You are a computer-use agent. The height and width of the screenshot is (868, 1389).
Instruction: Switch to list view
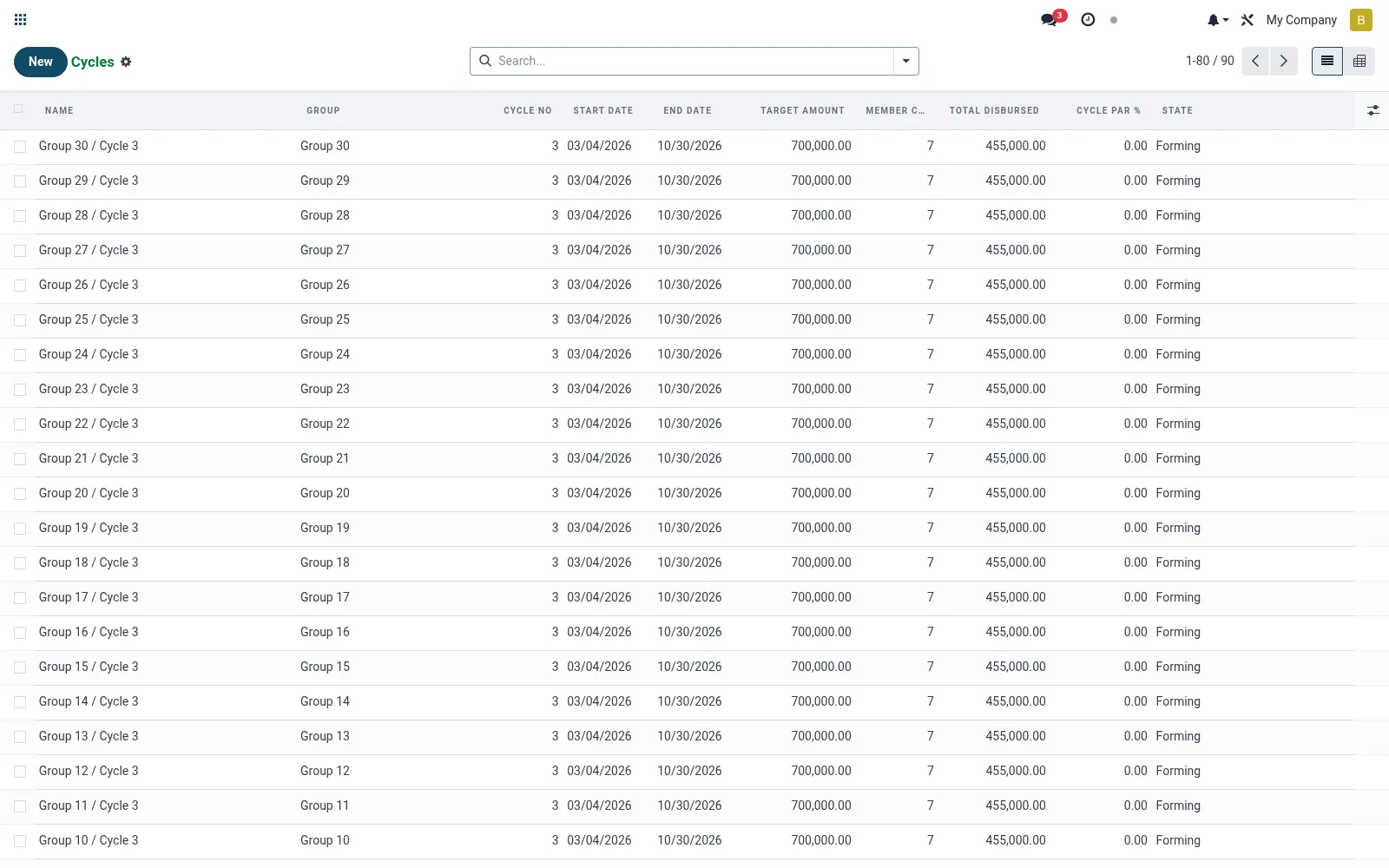1326,61
